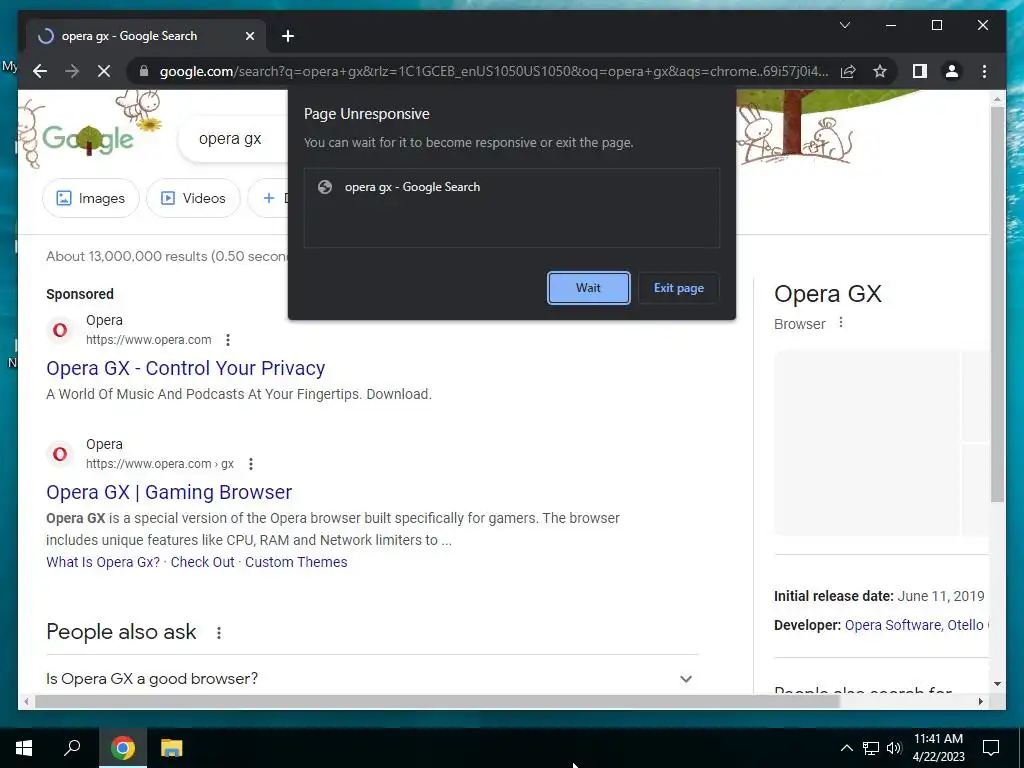Select the 'opera gx - Google Search' dialog entry
Image resolution: width=1024 pixels, height=768 pixels.
[x=511, y=187]
